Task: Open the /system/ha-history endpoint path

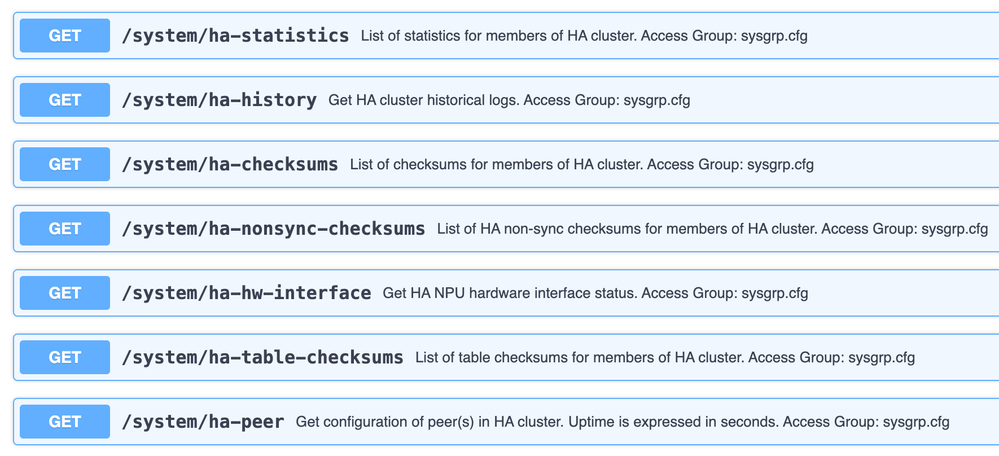Action: 219,100
